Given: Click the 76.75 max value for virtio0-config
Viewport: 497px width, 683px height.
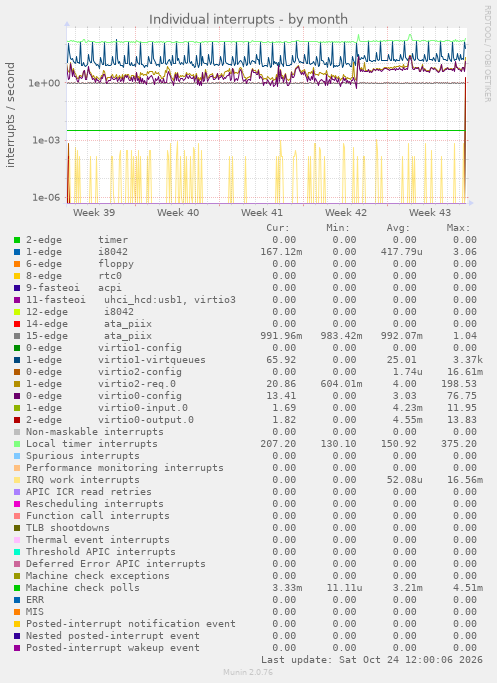Looking at the screenshot, I should coord(462,396).
